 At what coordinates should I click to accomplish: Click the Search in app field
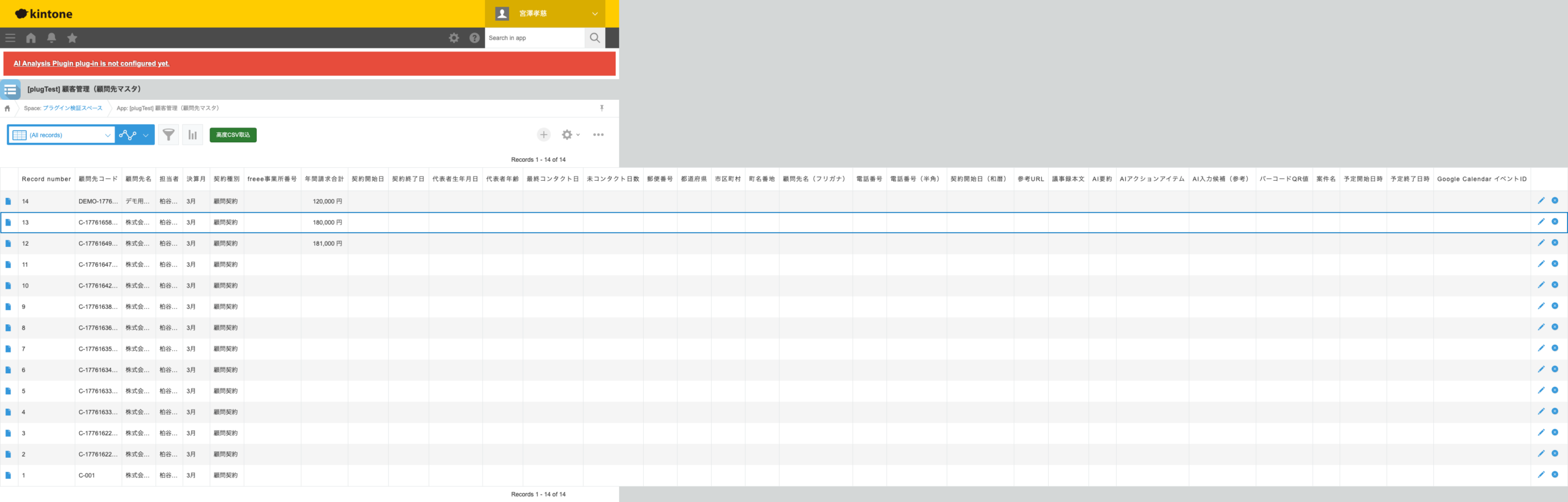(534, 38)
